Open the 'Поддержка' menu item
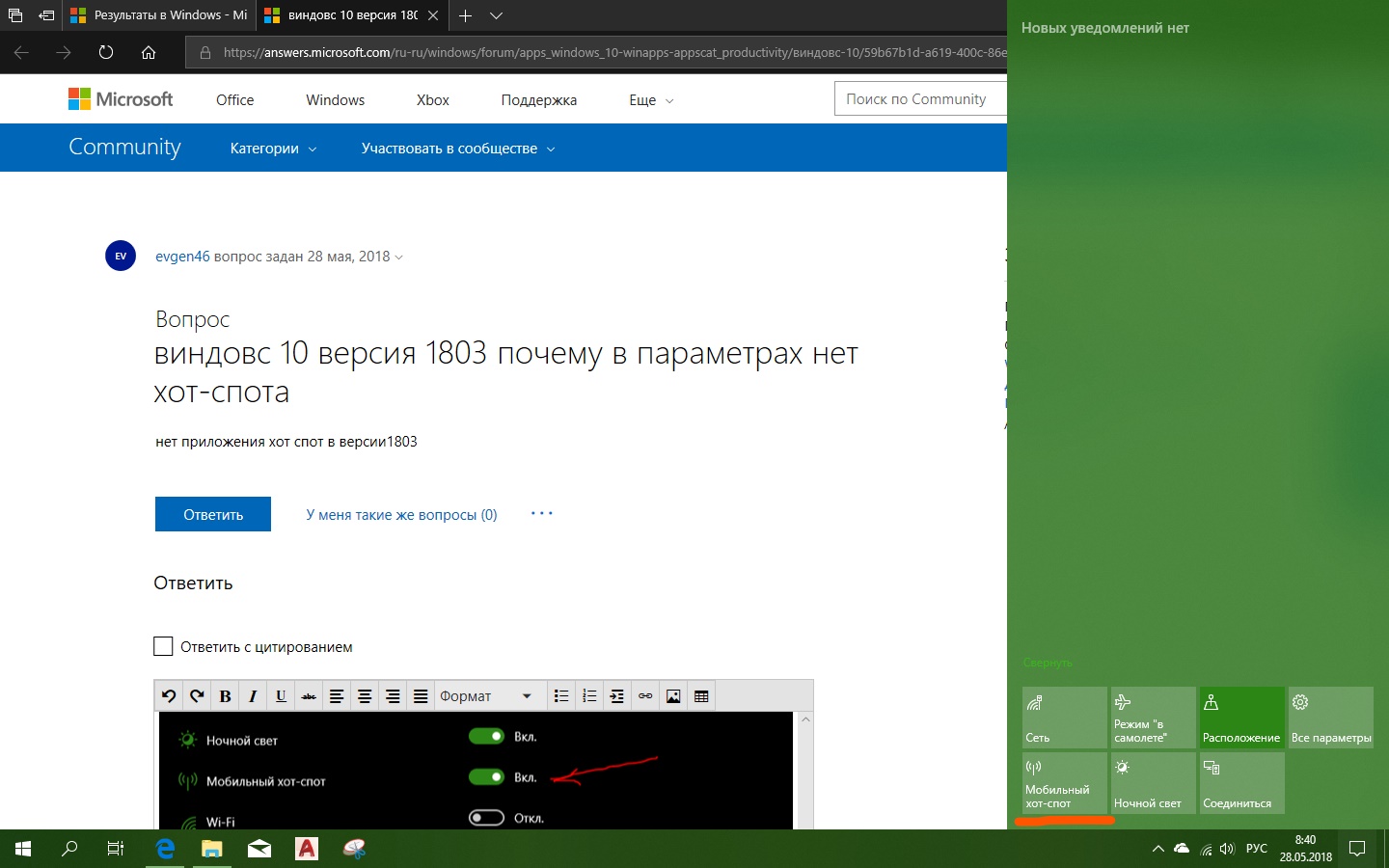Viewport: 1389px width, 868px height. tap(539, 100)
